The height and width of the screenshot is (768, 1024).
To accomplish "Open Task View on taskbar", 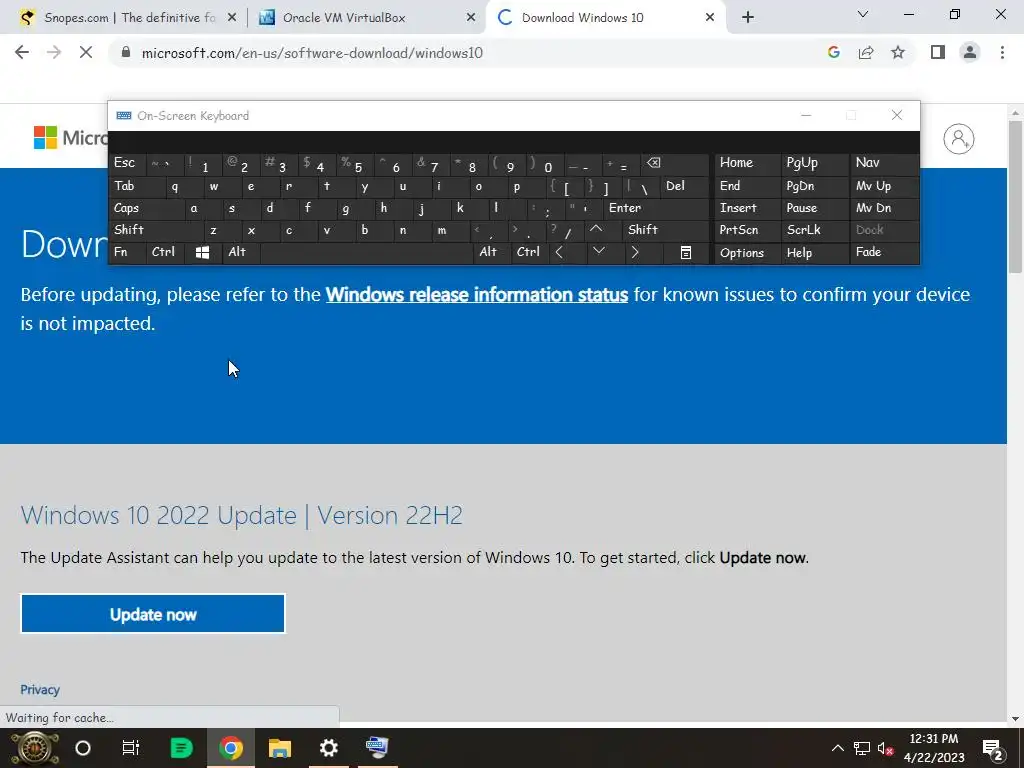I will (x=131, y=748).
